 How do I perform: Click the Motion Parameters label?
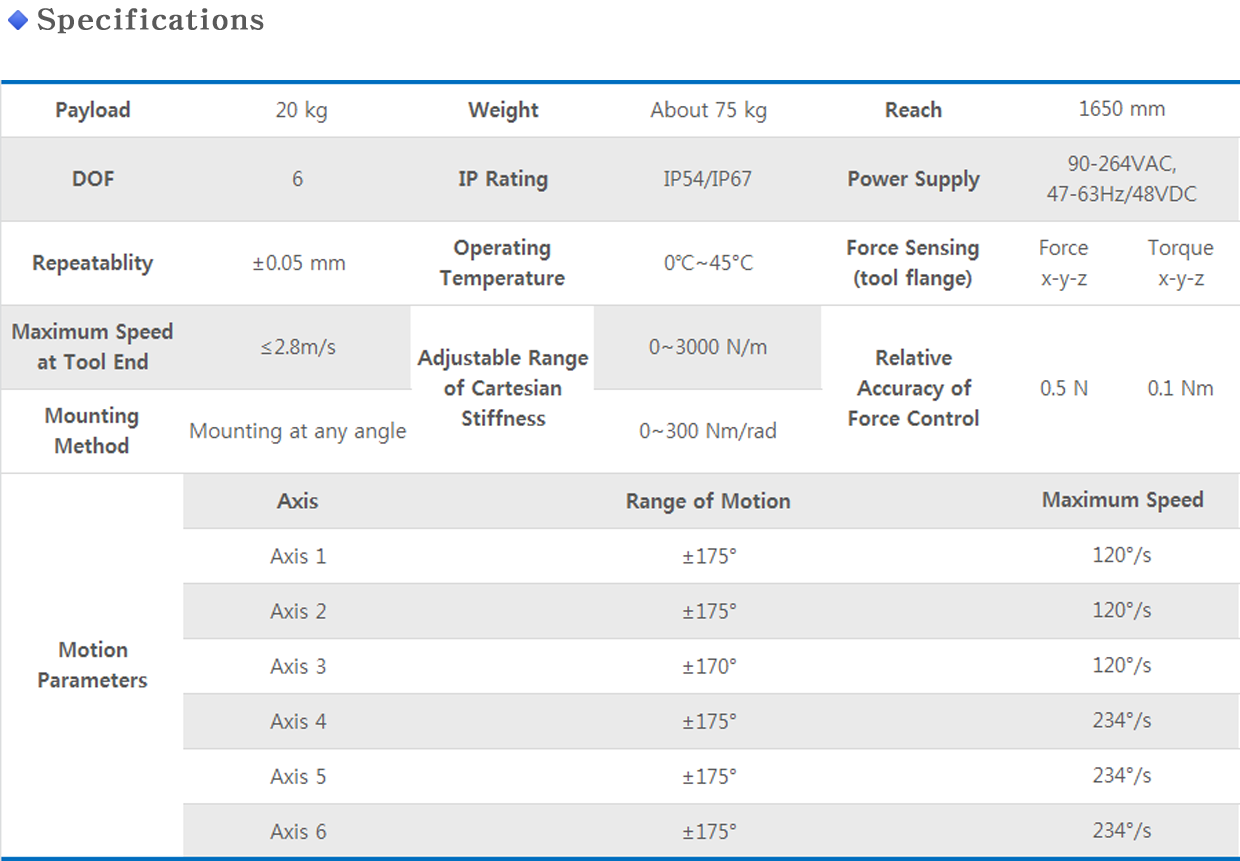coord(92,665)
